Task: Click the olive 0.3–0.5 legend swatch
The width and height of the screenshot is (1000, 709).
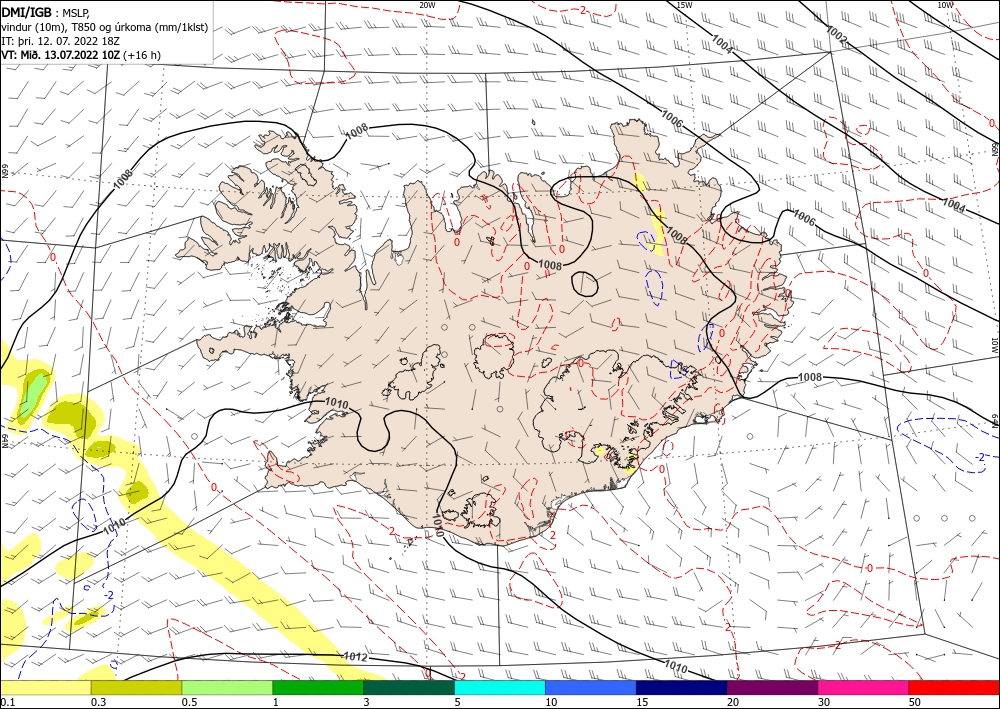Action: [x=136, y=687]
